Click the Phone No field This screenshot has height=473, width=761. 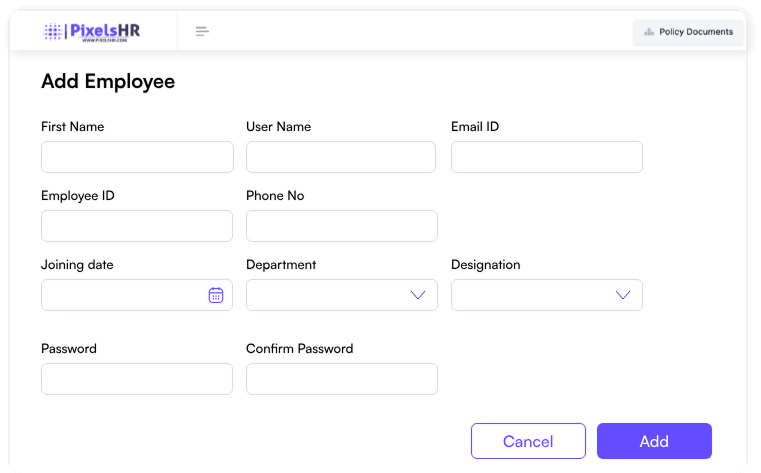coord(342,226)
